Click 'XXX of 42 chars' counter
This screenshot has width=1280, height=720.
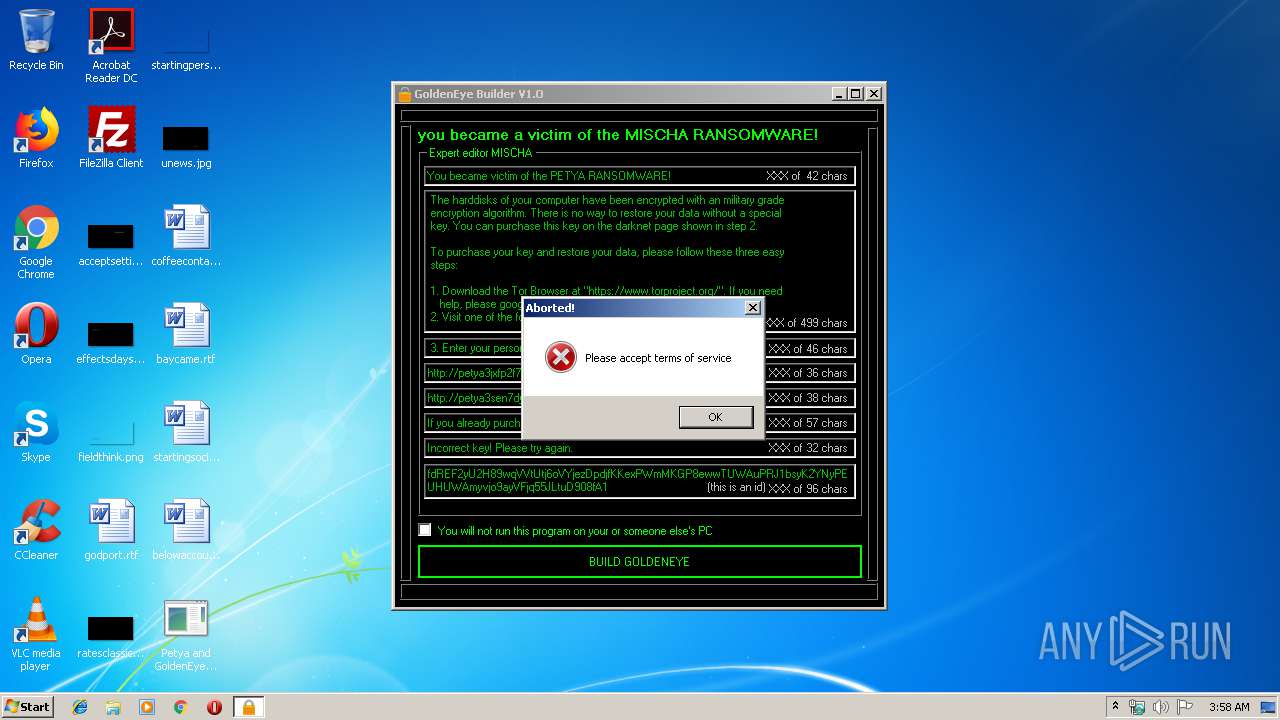pos(807,176)
